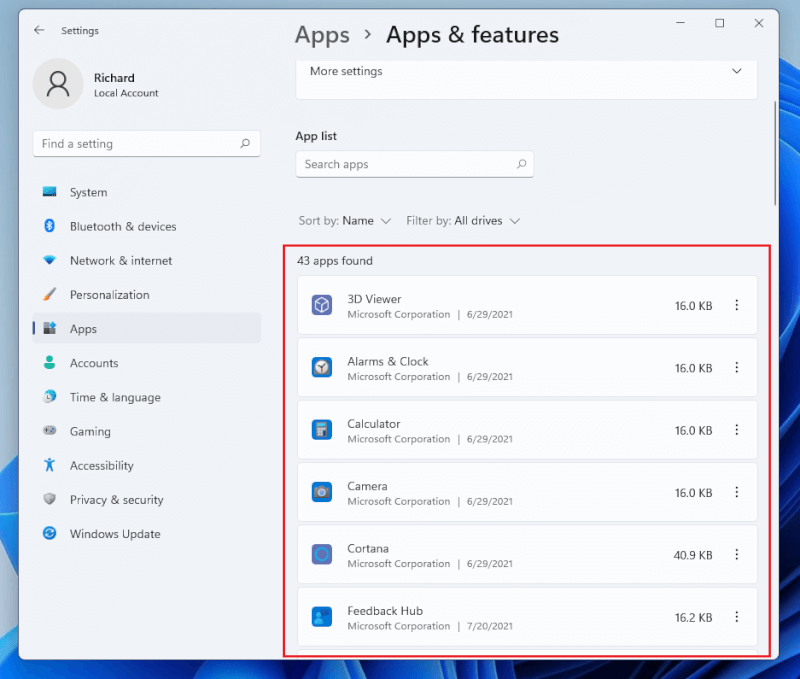Image resolution: width=800 pixels, height=679 pixels.
Task: Click the Calculator app icon
Action: [x=321, y=430]
